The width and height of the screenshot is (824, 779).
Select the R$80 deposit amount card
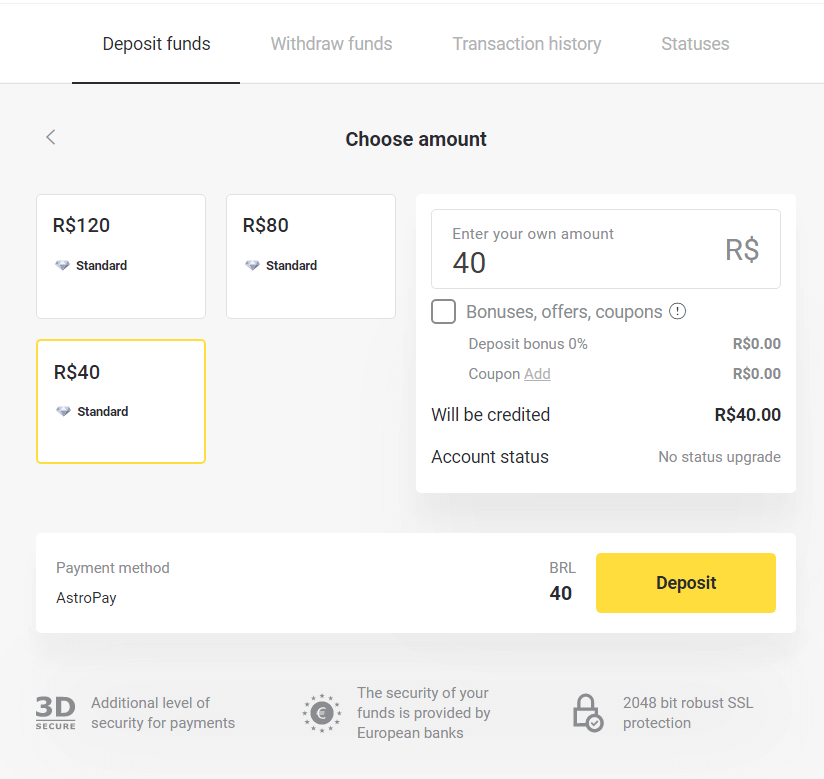(x=311, y=256)
